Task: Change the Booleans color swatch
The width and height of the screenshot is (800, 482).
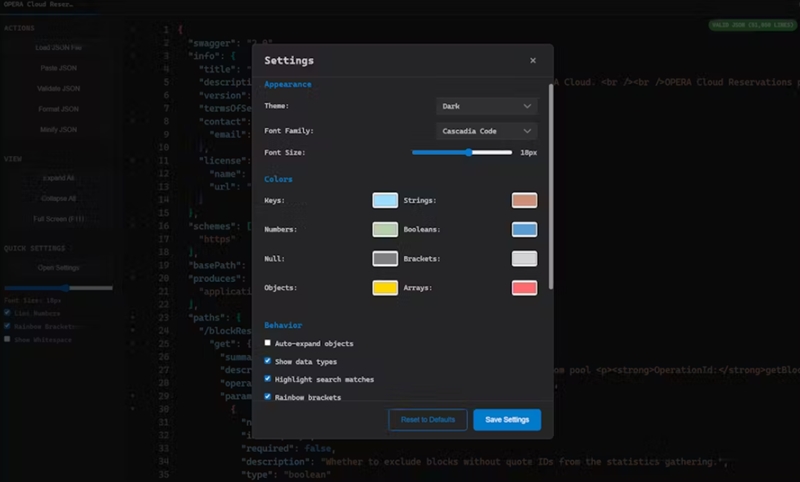Action: click(524, 230)
